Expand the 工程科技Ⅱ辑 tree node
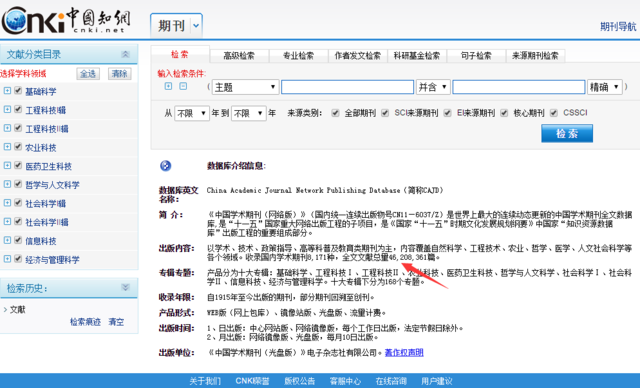640x388 pixels. (x=7, y=128)
